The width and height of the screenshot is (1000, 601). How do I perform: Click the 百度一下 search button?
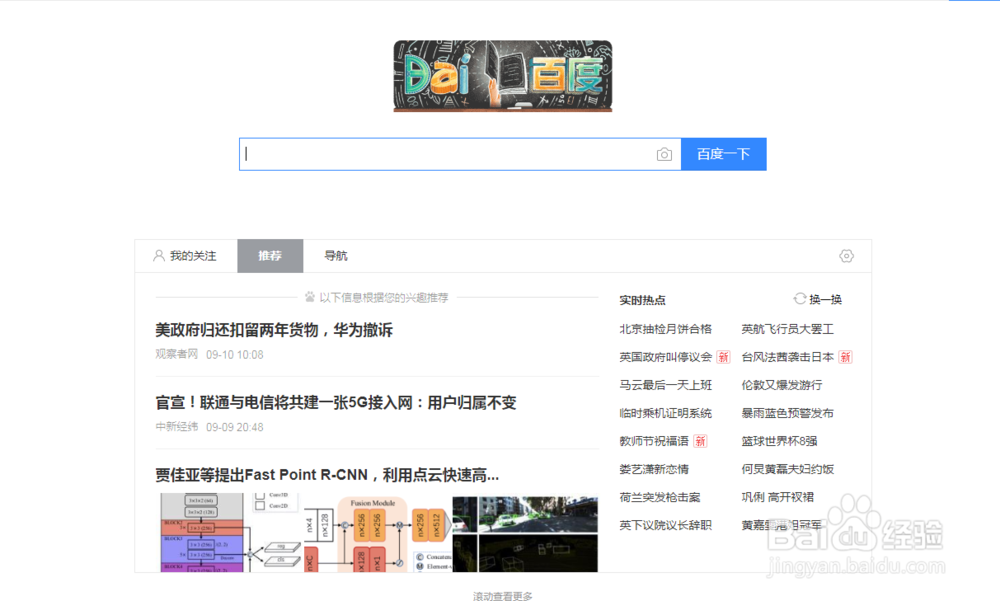pyautogui.click(x=723, y=154)
